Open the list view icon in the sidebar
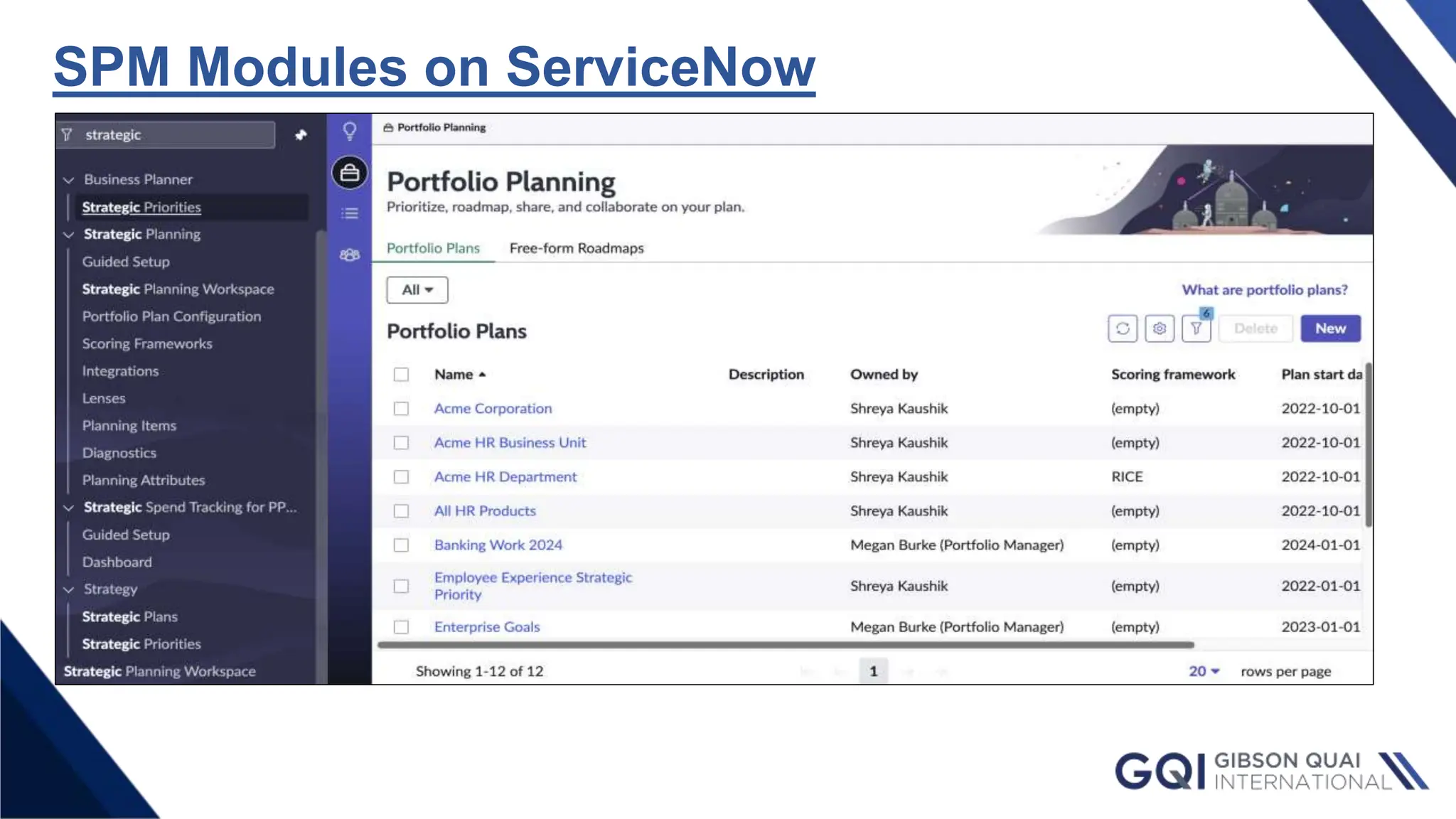1456x819 pixels. pyautogui.click(x=349, y=213)
